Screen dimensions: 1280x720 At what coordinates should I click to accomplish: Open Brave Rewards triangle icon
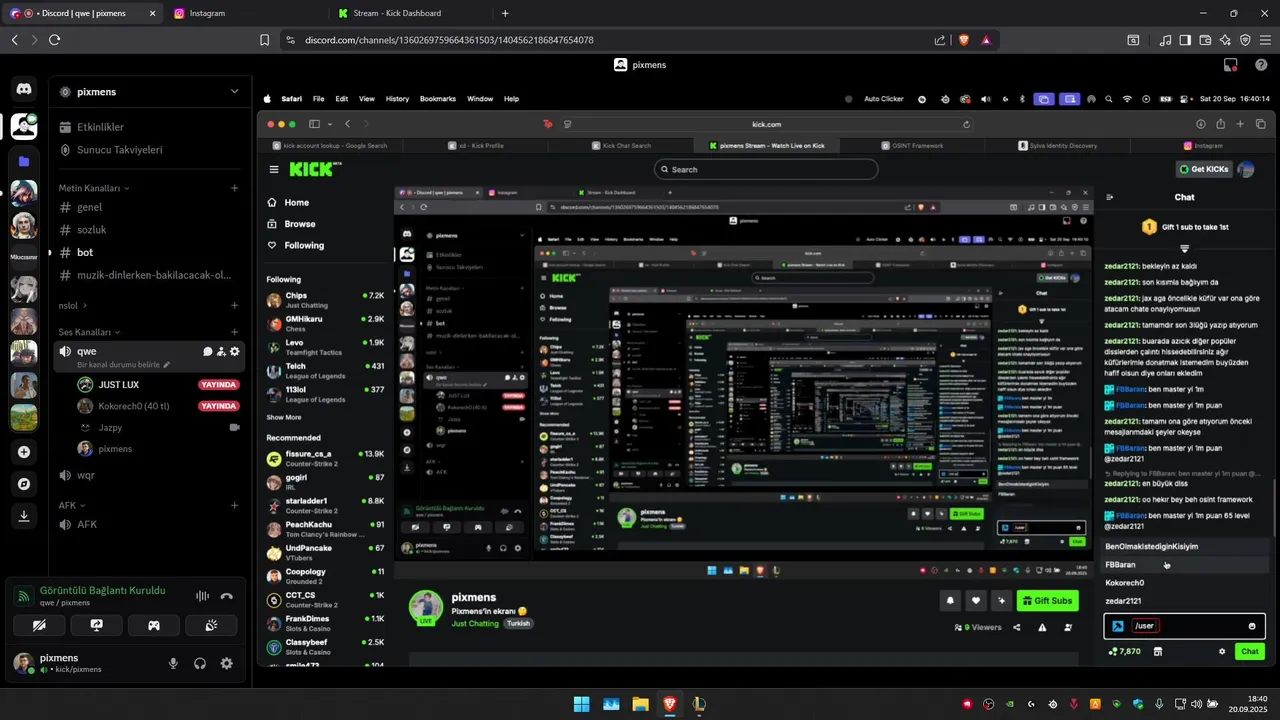tap(986, 40)
